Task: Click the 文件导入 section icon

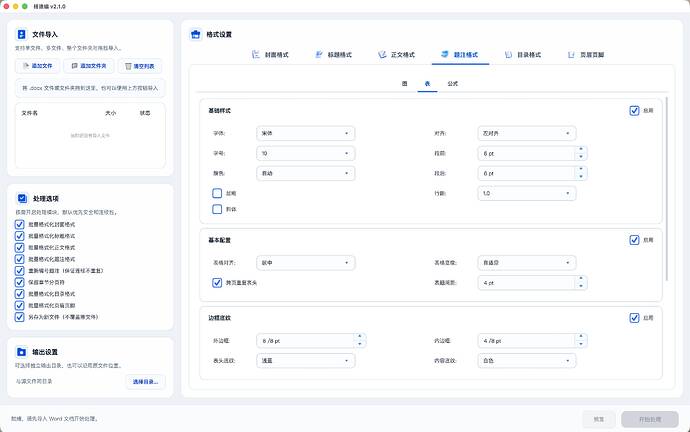Action: 21,34
